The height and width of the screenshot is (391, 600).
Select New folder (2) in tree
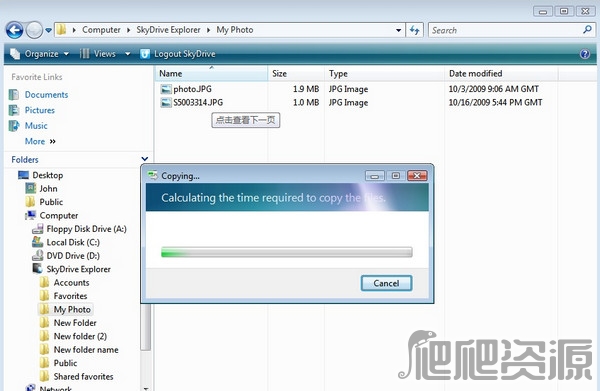80,336
